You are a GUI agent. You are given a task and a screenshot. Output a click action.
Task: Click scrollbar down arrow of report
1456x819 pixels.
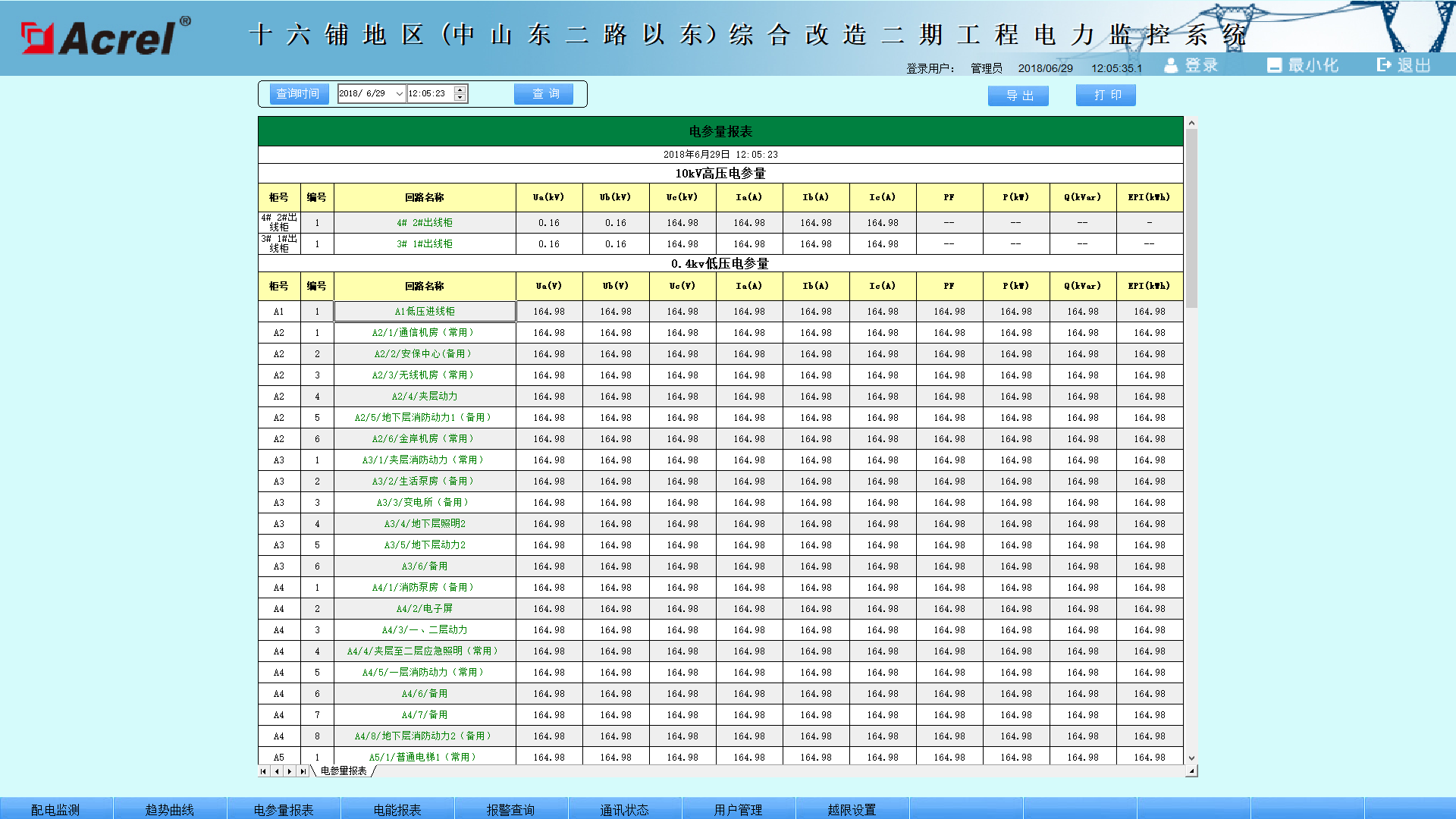tap(1191, 758)
